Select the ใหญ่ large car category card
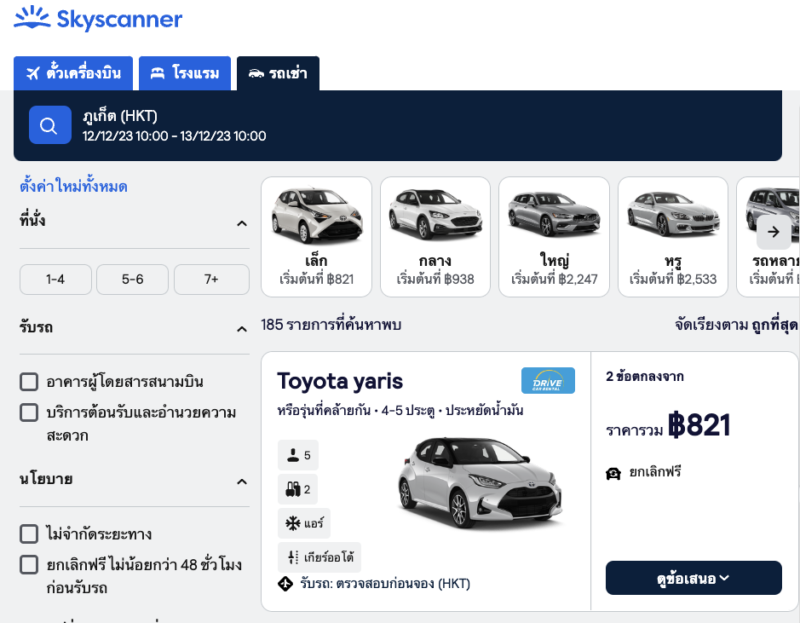 pos(554,237)
